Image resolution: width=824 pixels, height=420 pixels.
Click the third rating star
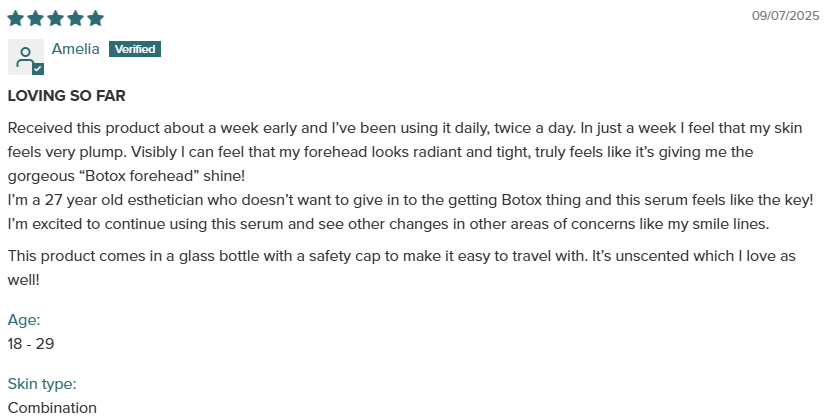55,18
